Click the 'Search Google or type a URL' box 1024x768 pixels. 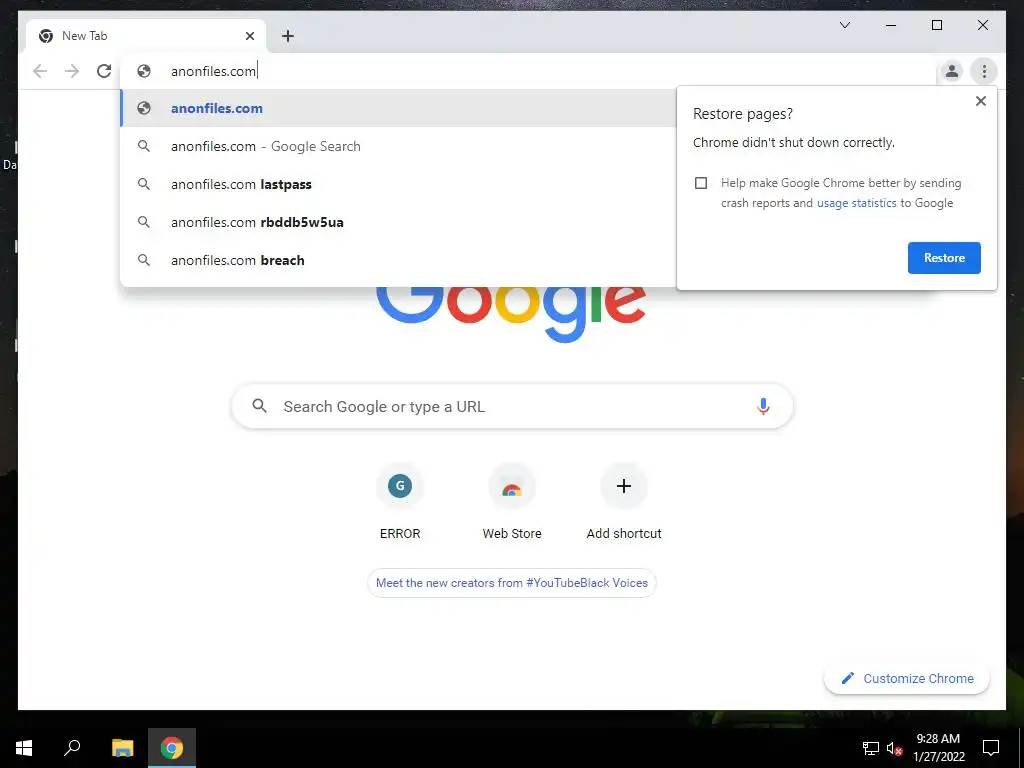[512, 406]
